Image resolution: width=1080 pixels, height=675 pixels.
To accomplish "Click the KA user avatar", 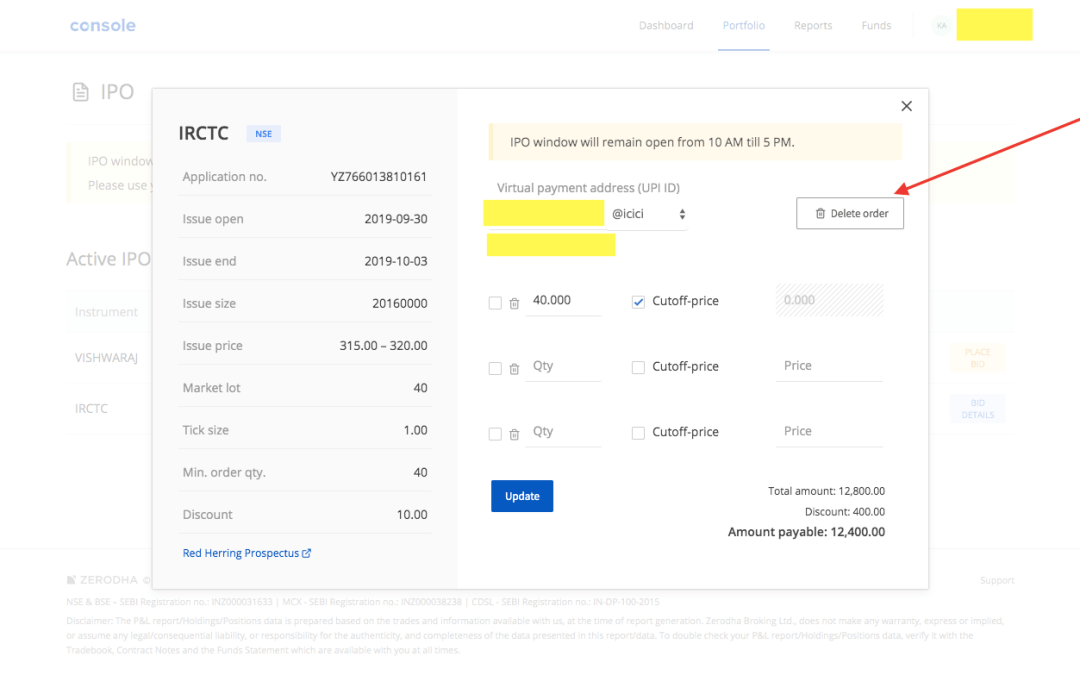I will pyautogui.click(x=941, y=25).
